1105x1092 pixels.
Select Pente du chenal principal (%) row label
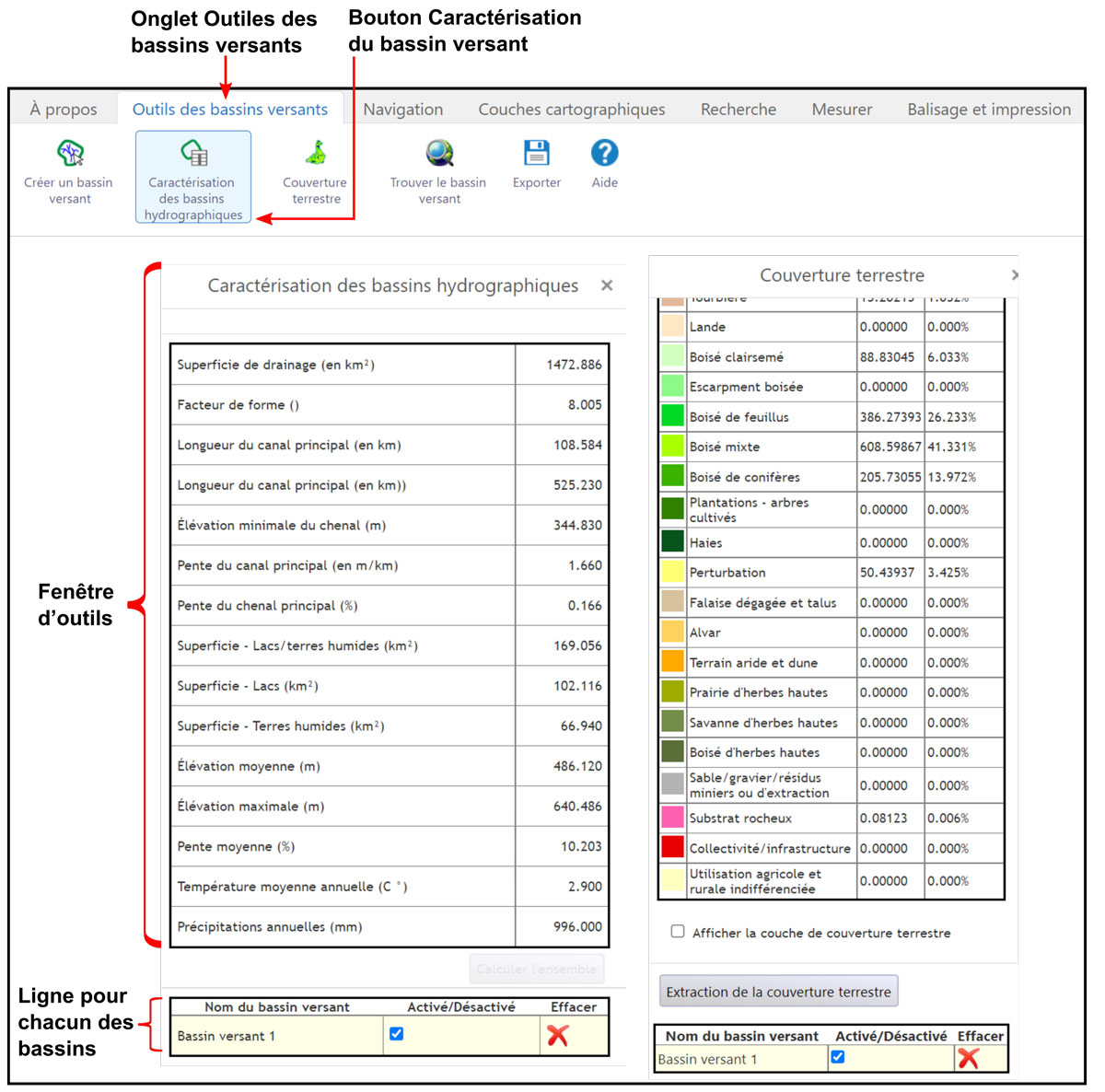pyautogui.click(x=267, y=606)
